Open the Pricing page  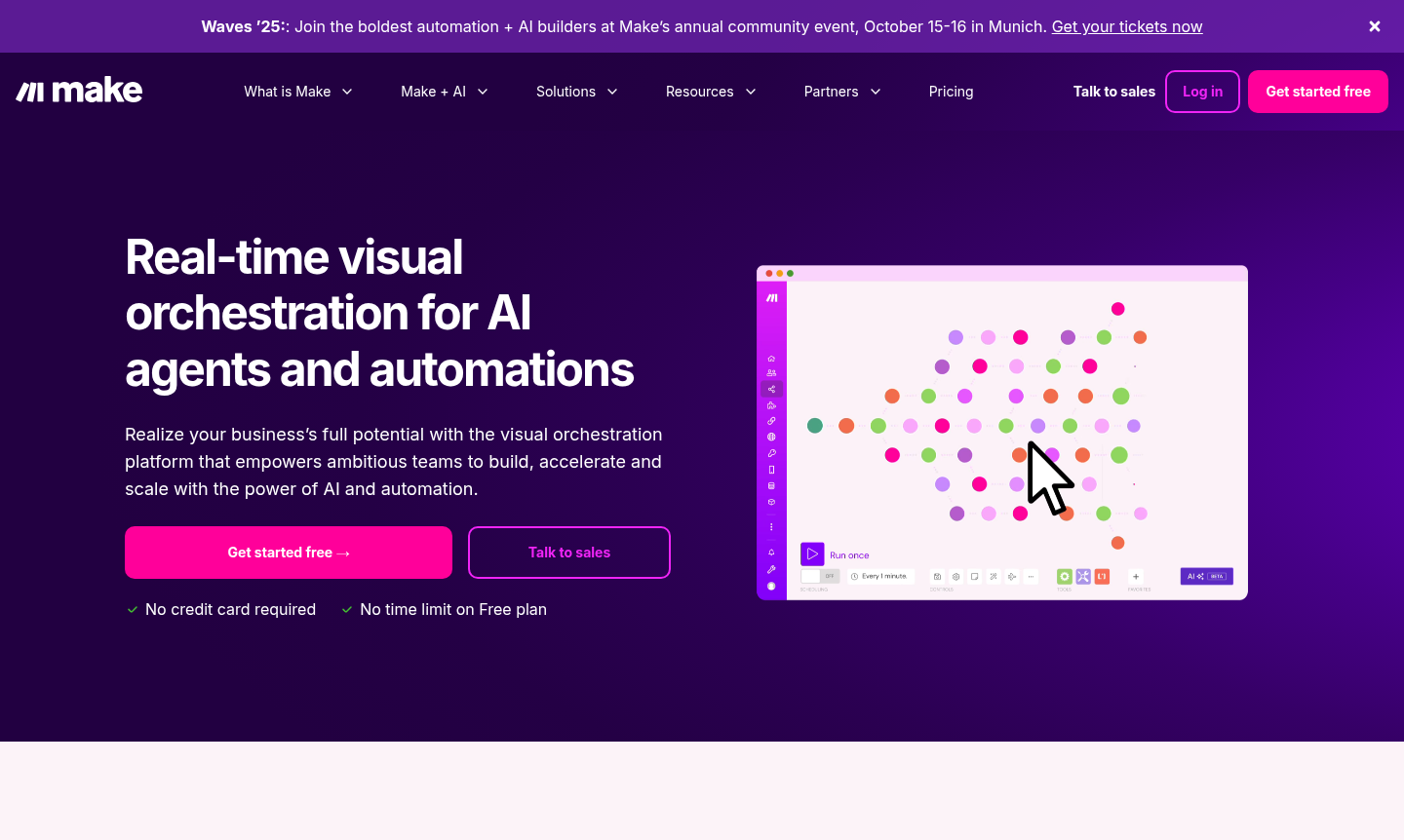(951, 92)
